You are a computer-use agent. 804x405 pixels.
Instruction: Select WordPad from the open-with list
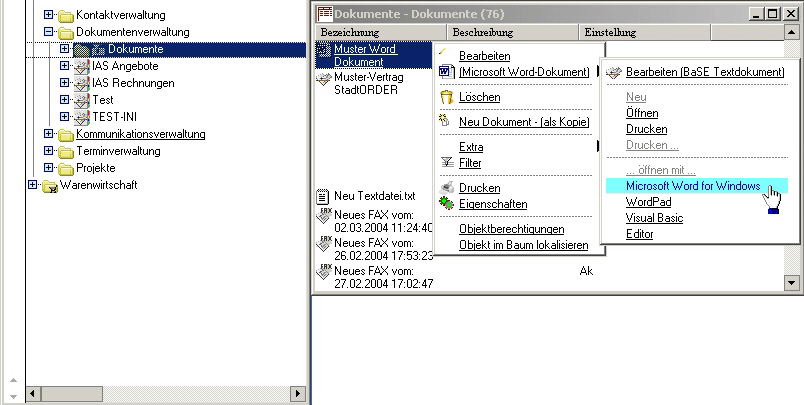pos(648,202)
